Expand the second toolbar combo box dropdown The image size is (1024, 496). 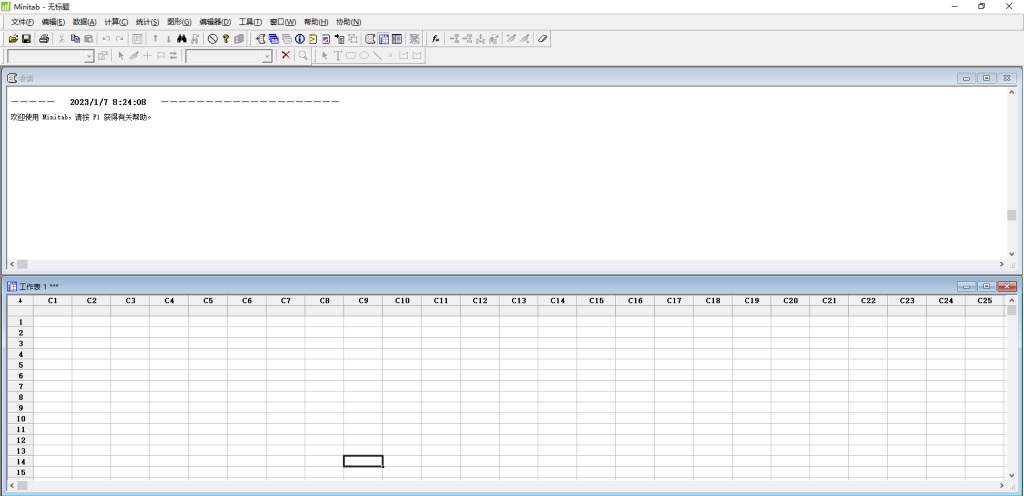267,57
